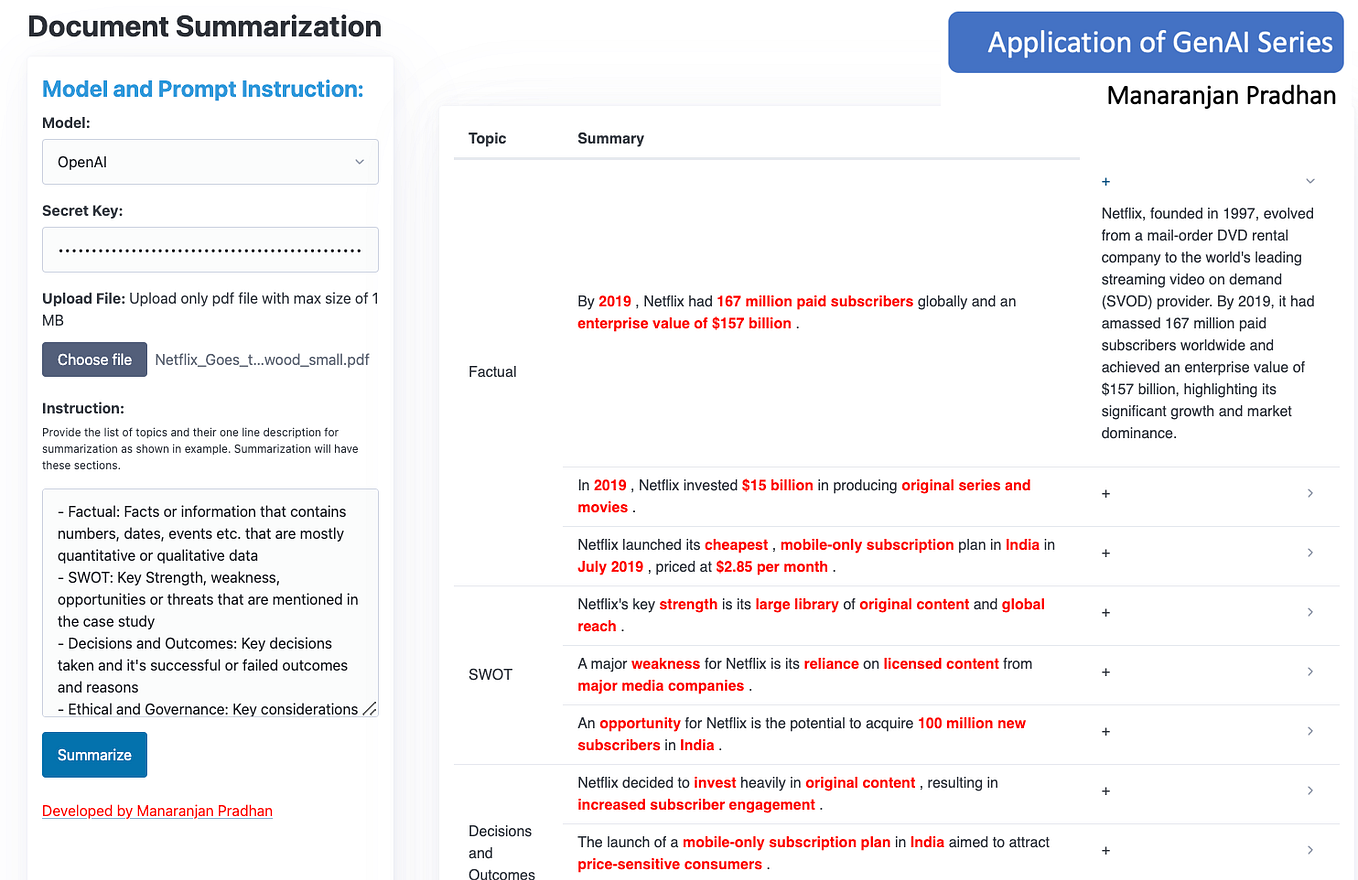Viewport: 1358px width, 880px height.
Task: Click the Choose file button
Action: coord(94,359)
